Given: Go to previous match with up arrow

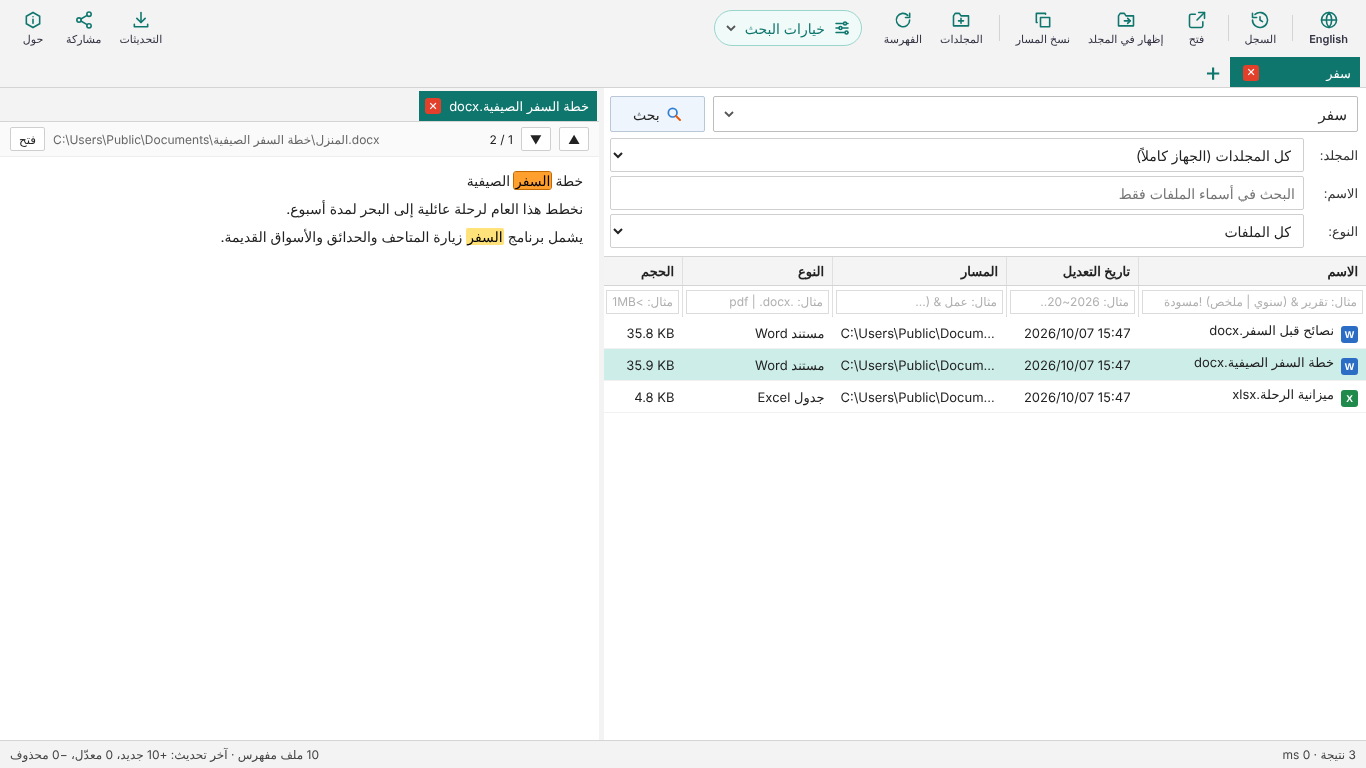Looking at the screenshot, I should coord(574,139).
